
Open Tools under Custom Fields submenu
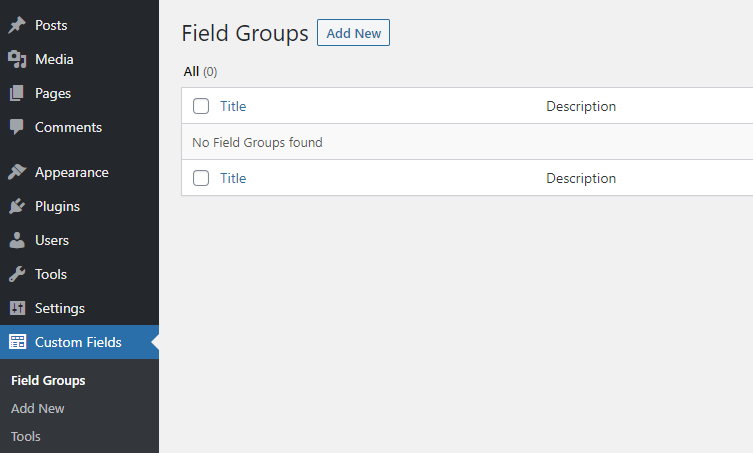point(26,436)
